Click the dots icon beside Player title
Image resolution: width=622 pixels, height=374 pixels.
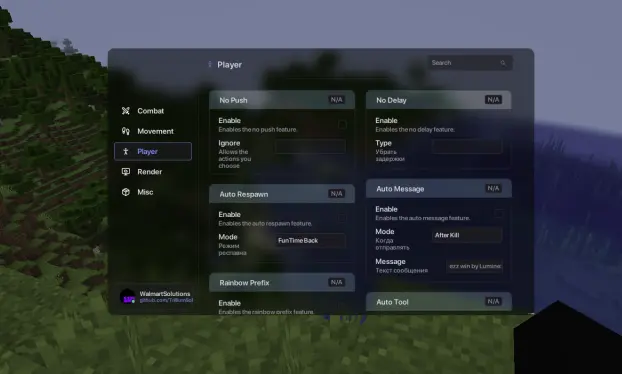point(210,64)
